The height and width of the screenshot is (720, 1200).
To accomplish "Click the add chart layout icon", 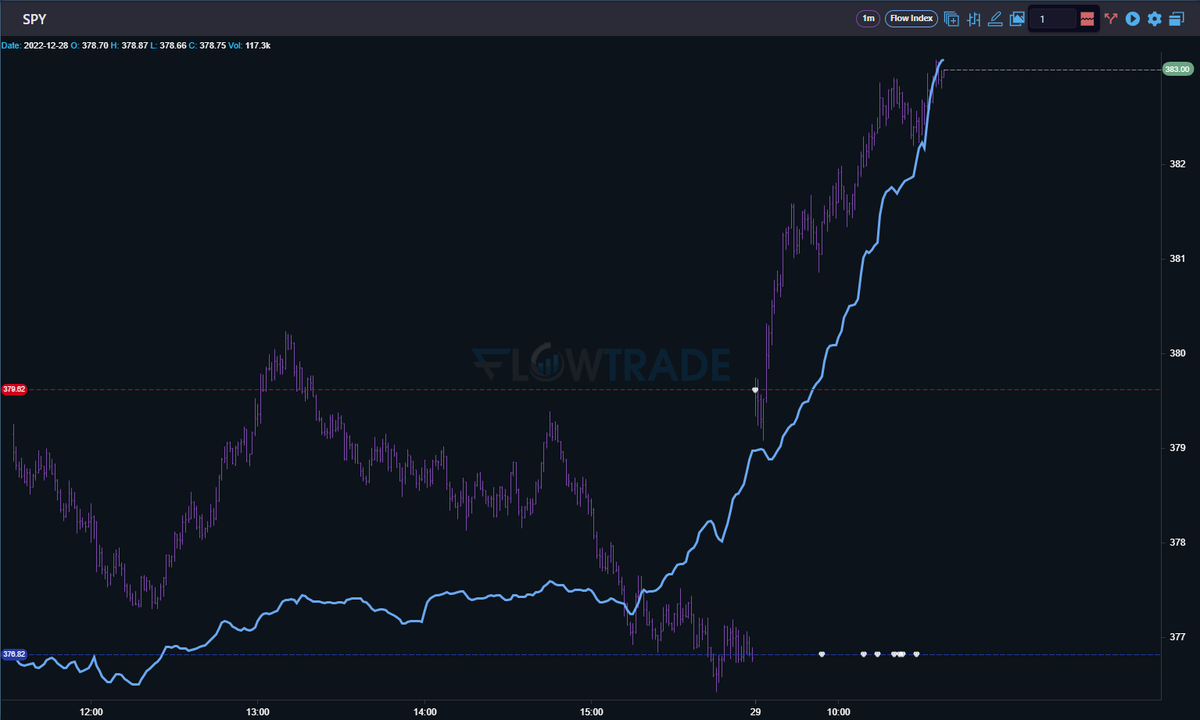I will pyautogui.click(x=951, y=18).
